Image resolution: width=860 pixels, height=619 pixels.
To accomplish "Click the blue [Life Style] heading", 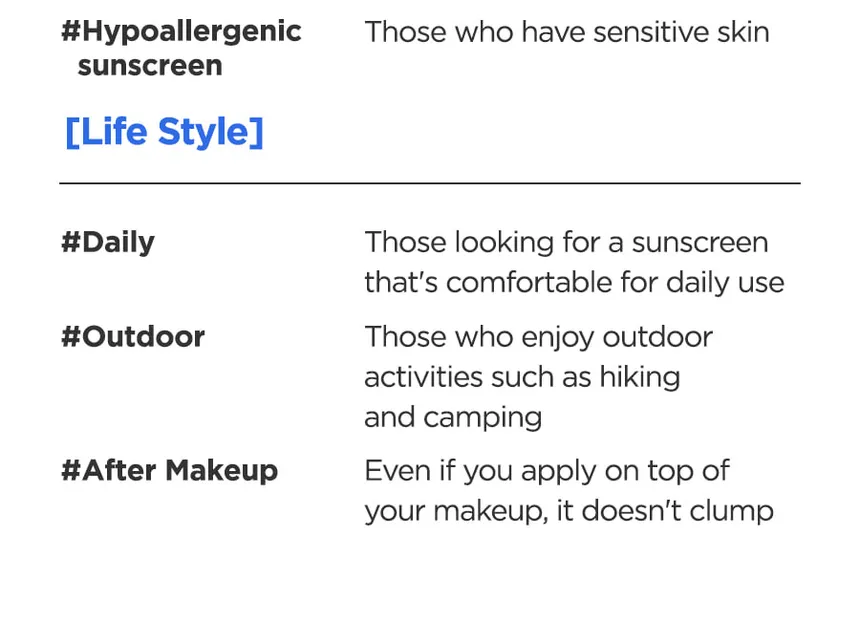I will tap(164, 132).
